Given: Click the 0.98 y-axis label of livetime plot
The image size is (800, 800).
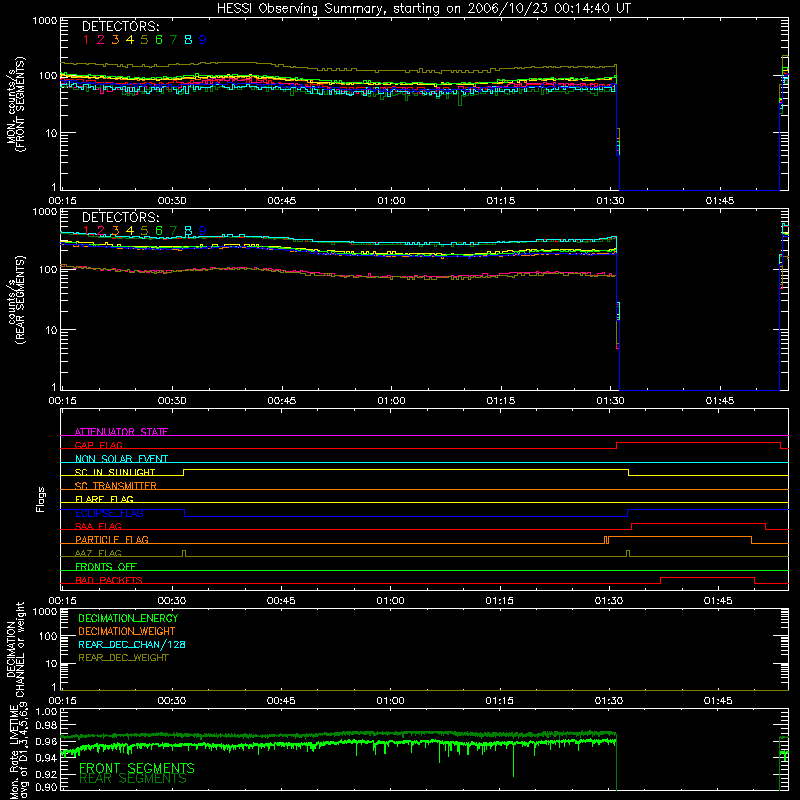Looking at the screenshot, I should pos(46,725).
